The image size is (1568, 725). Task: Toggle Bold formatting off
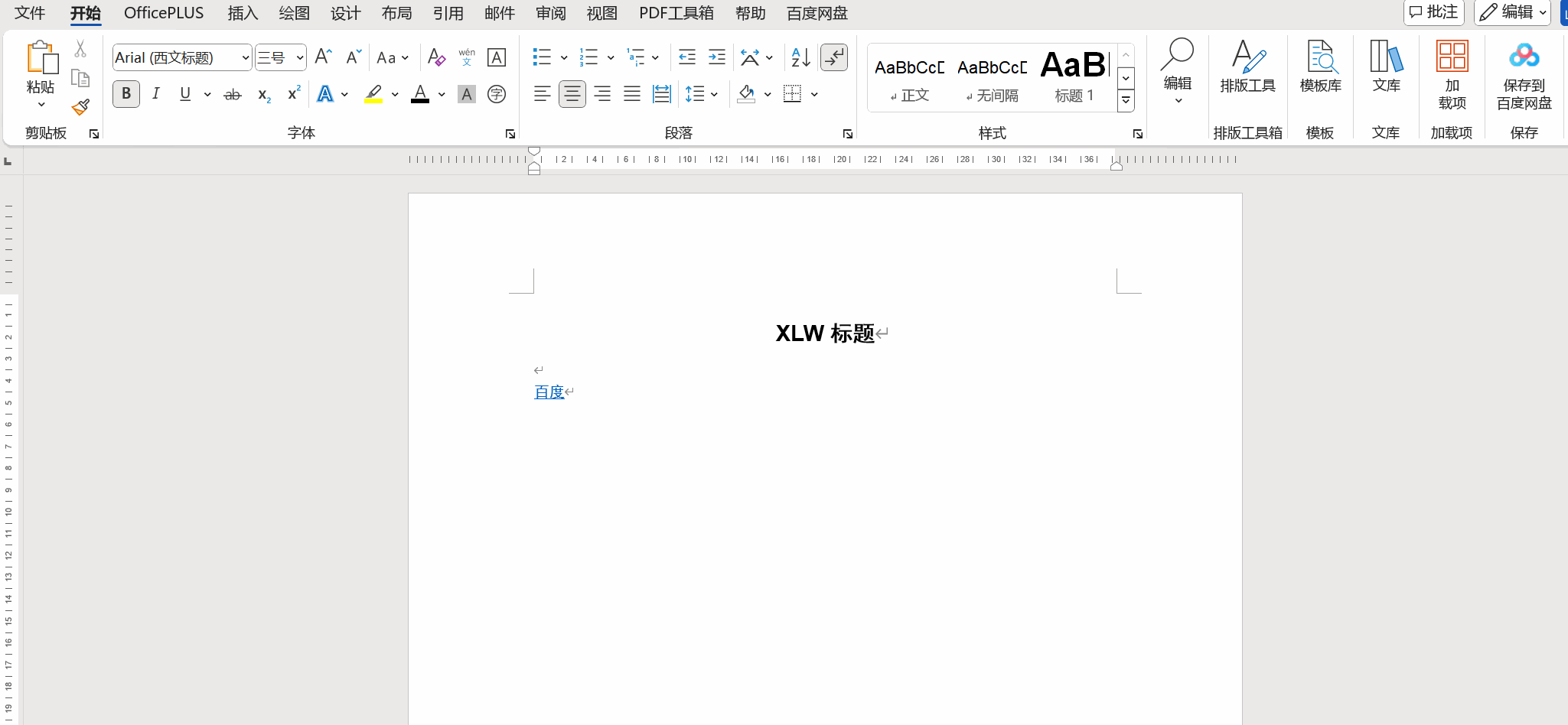click(x=126, y=94)
